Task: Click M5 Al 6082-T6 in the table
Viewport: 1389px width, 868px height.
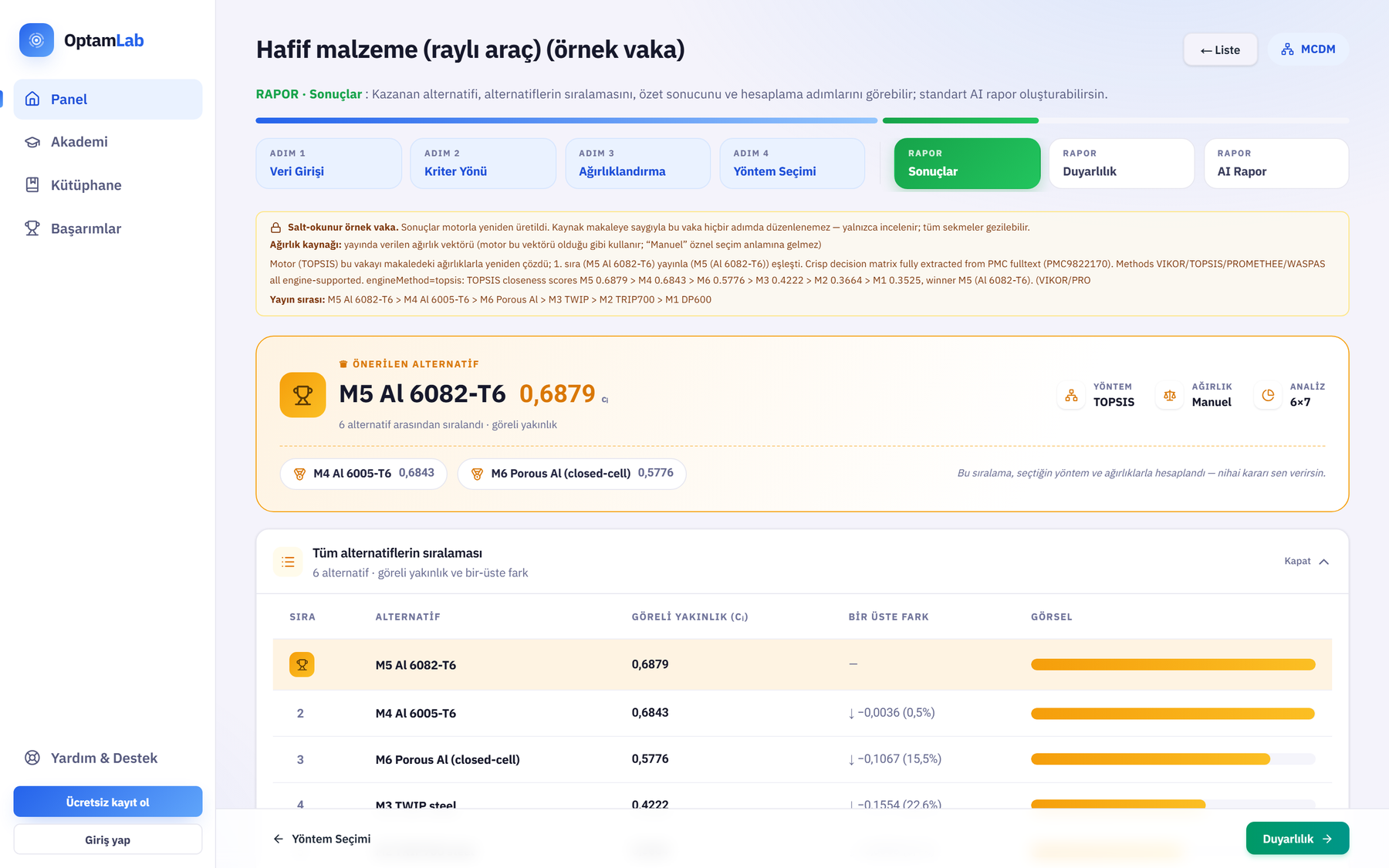Action: [416, 664]
